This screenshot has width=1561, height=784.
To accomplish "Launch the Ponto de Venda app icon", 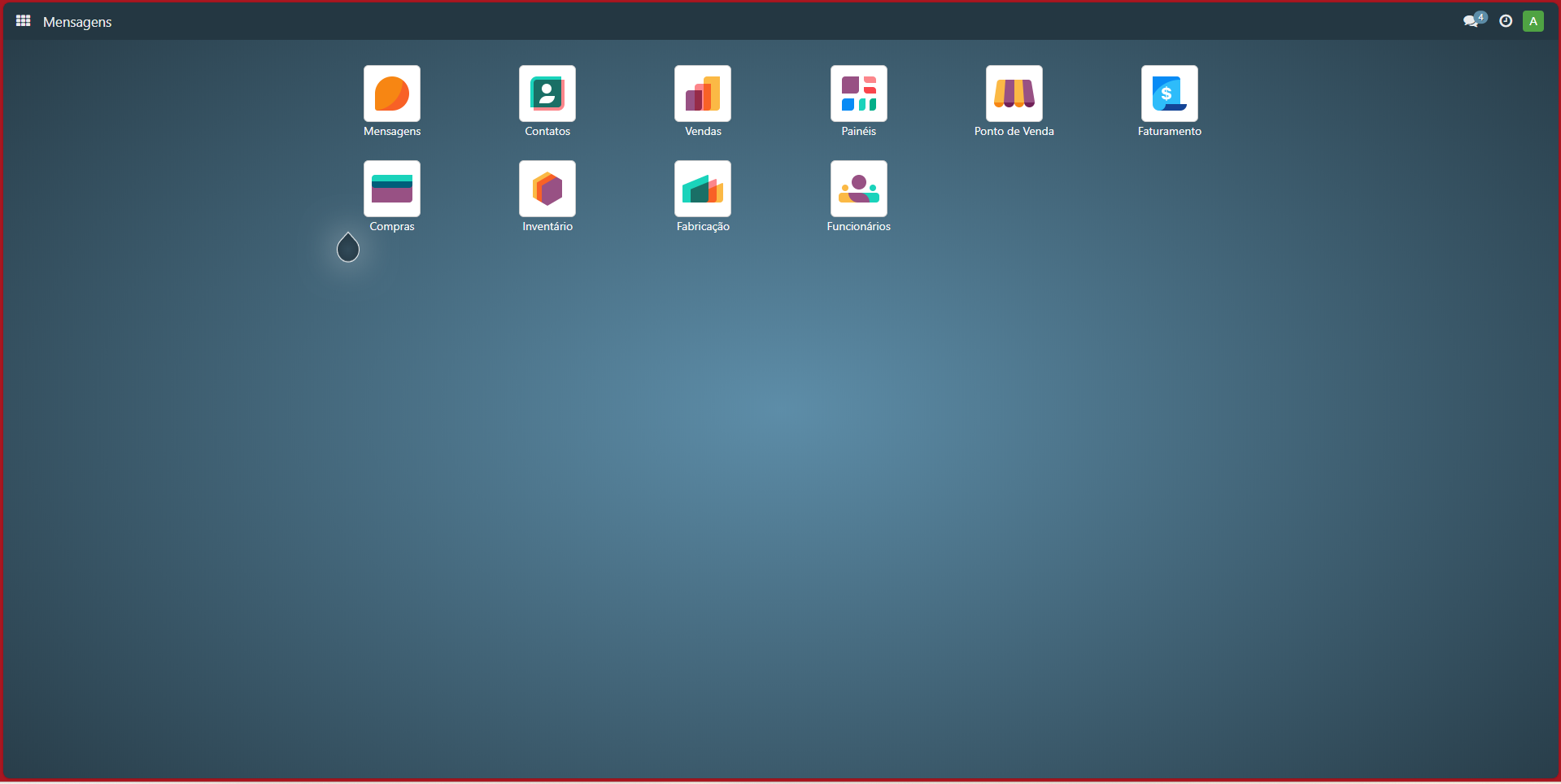I will pos(1014,94).
